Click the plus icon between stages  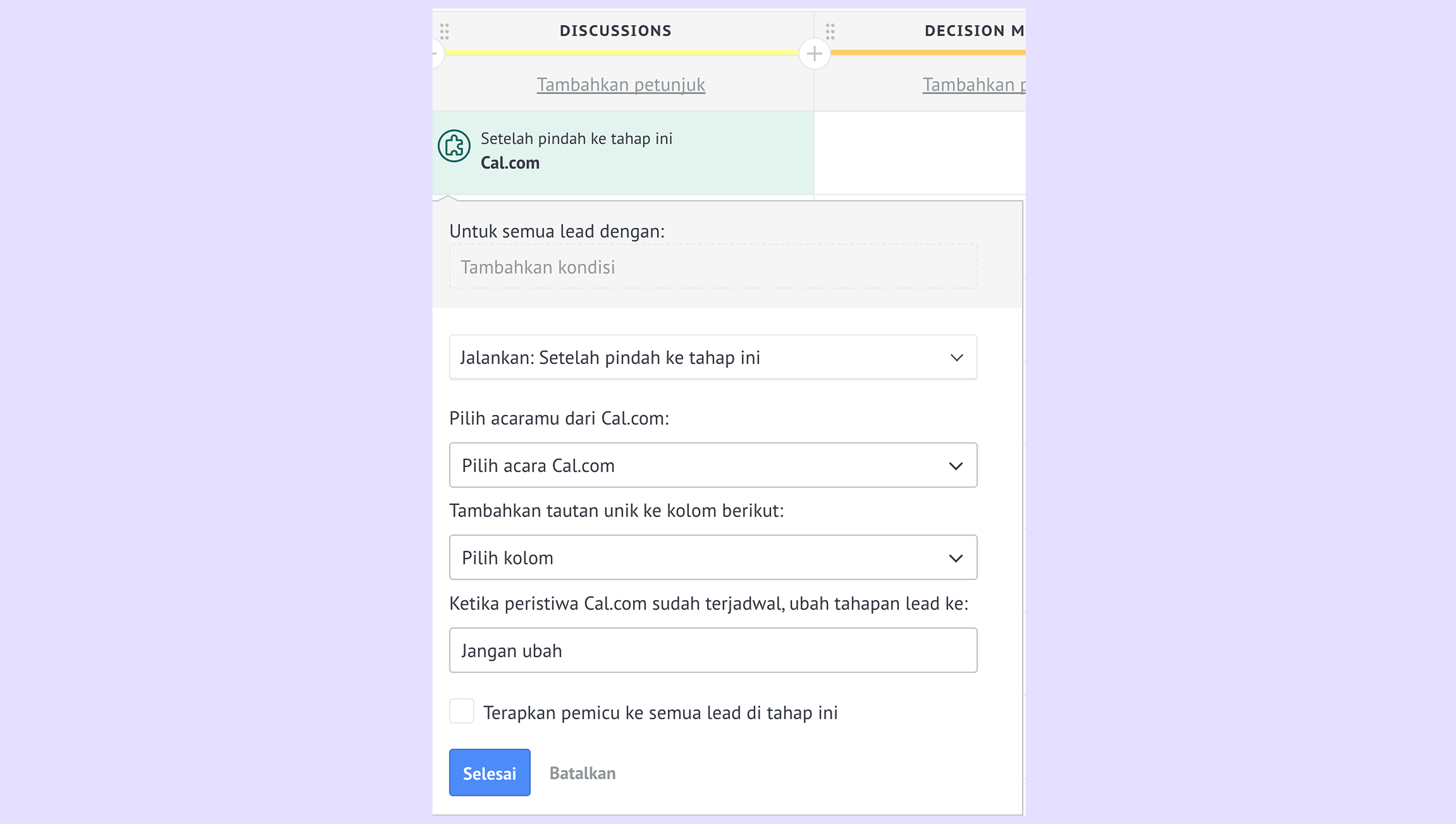pos(814,54)
